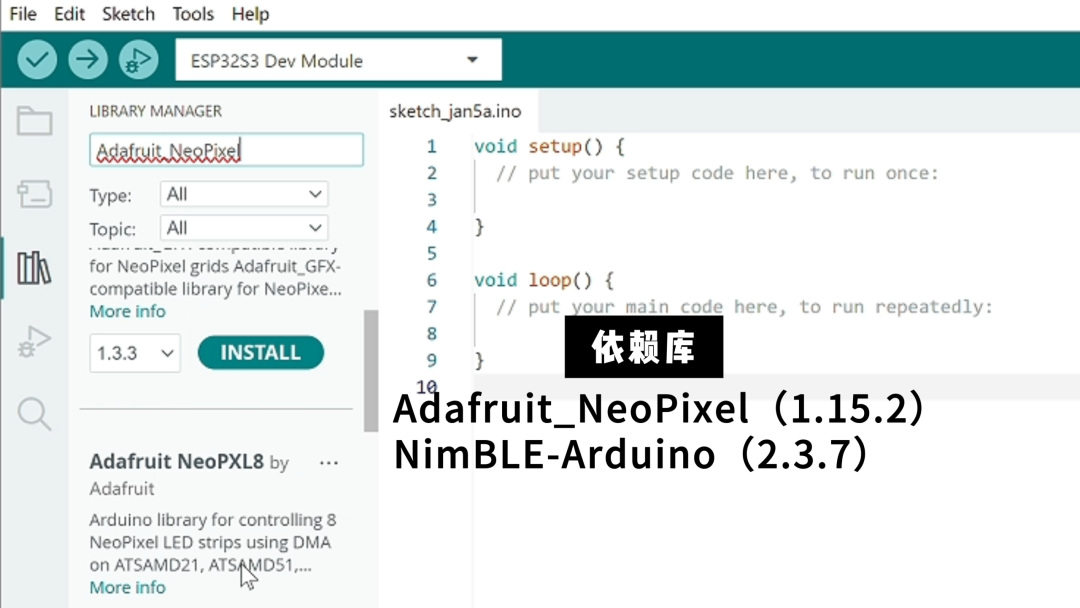Open More info link under Adafruit NeoPXL8

(x=127, y=587)
